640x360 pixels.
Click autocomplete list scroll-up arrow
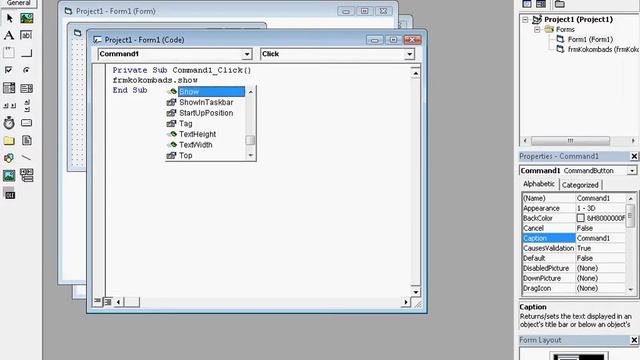point(251,92)
